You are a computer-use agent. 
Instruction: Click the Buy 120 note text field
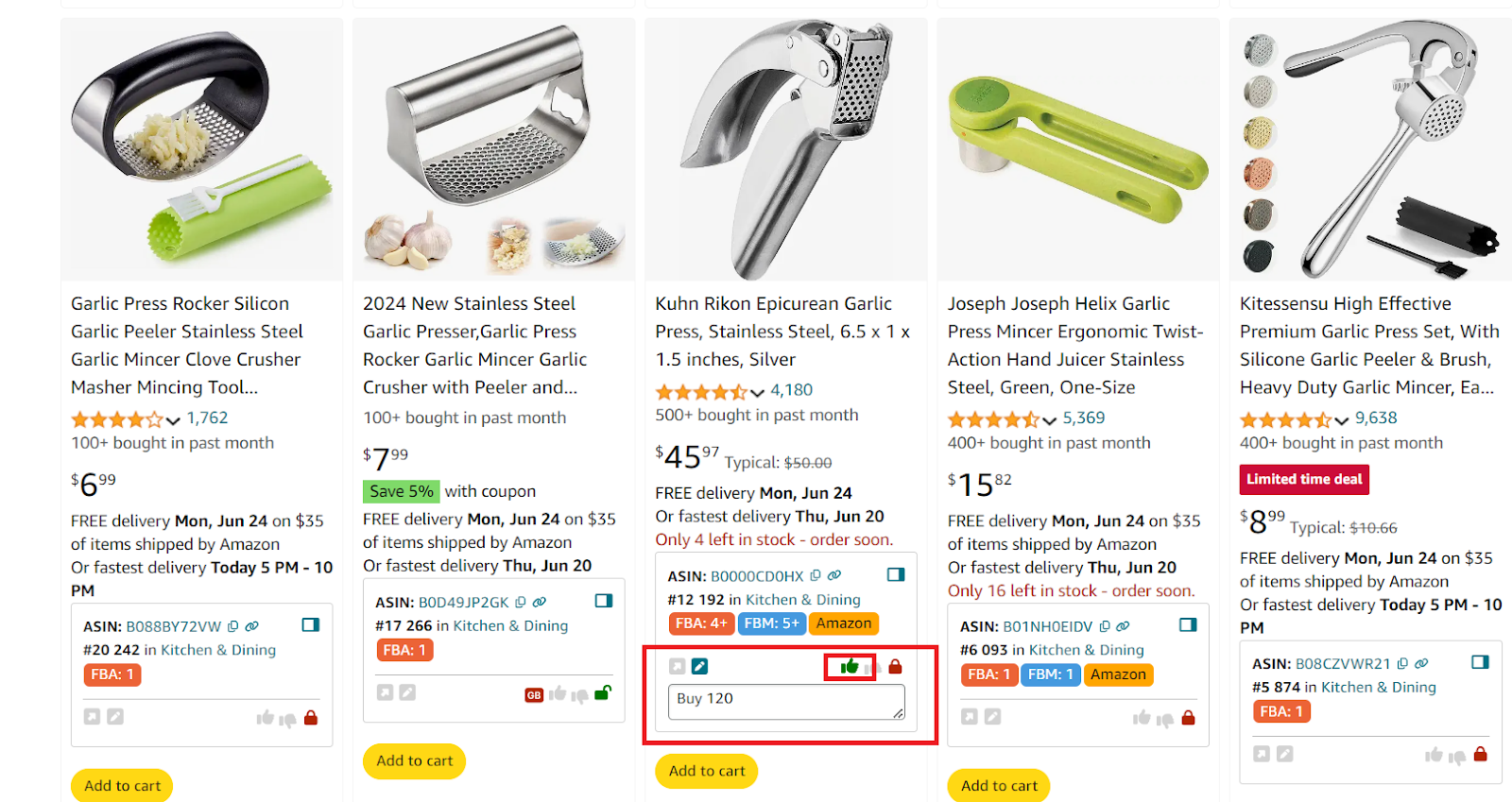click(x=787, y=701)
